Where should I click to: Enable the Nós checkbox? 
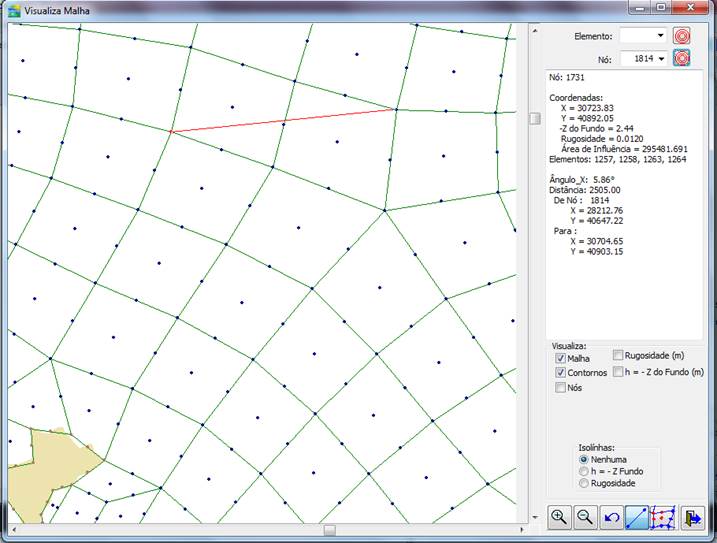click(560, 387)
